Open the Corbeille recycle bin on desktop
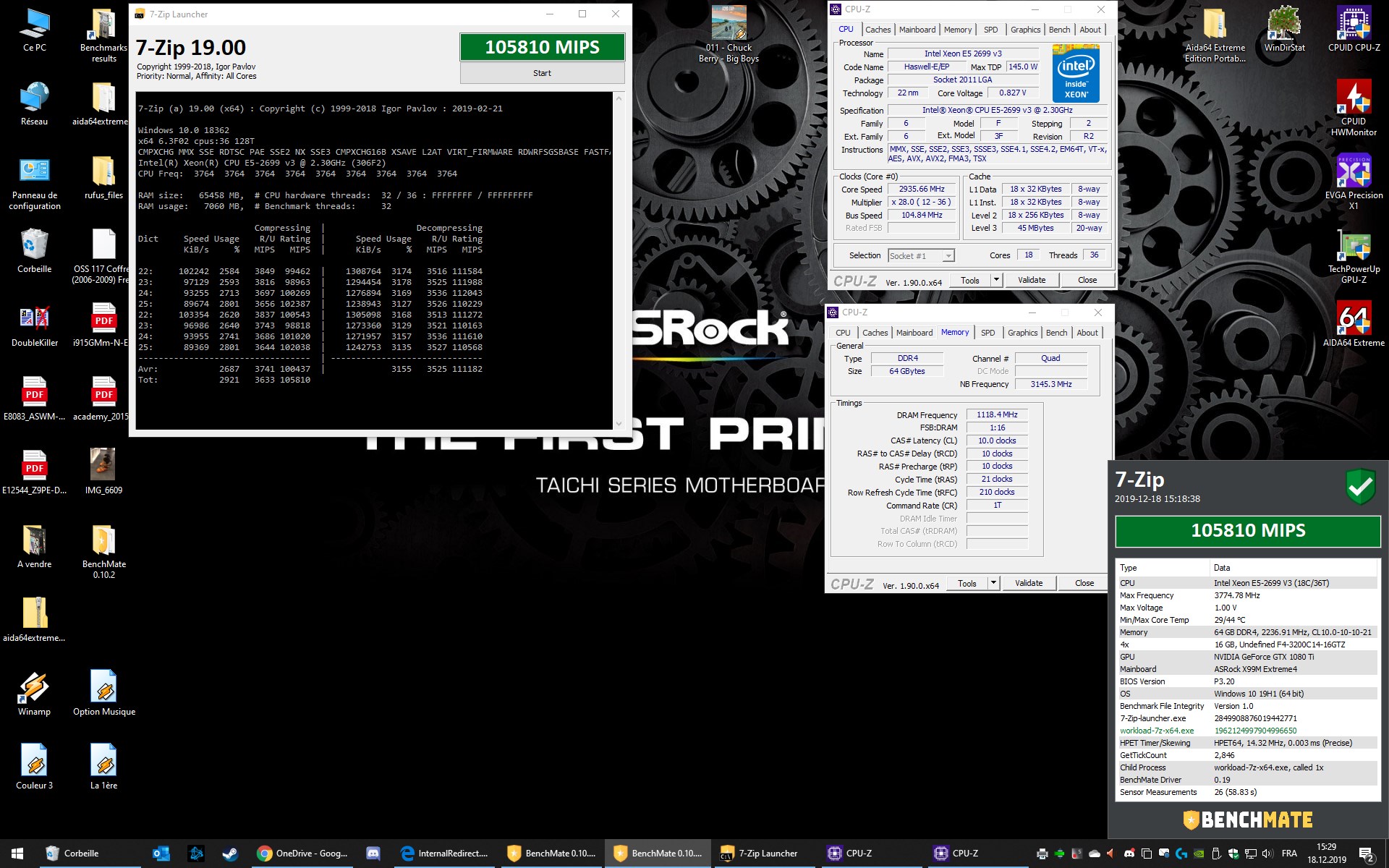Image resolution: width=1389 pixels, height=868 pixels. [34, 251]
